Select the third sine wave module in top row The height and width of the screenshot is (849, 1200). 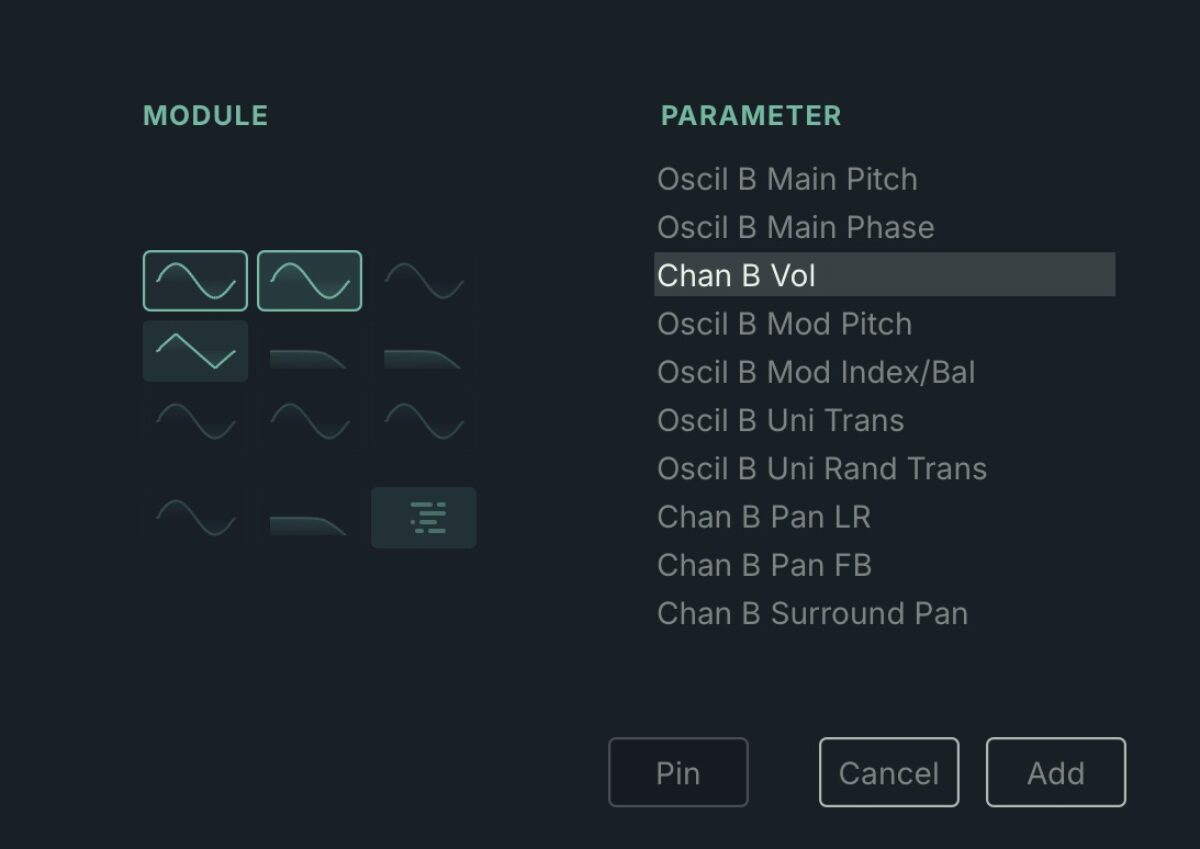(423, 280)
